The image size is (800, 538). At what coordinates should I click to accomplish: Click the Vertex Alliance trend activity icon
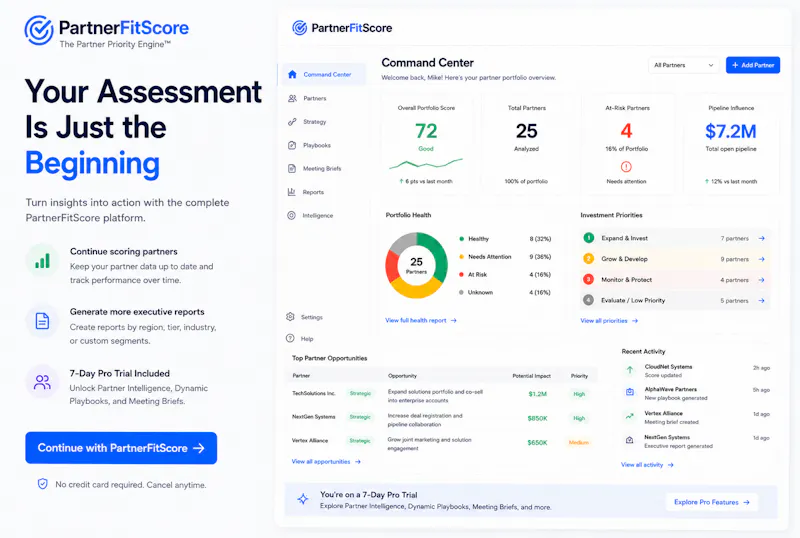630,416
